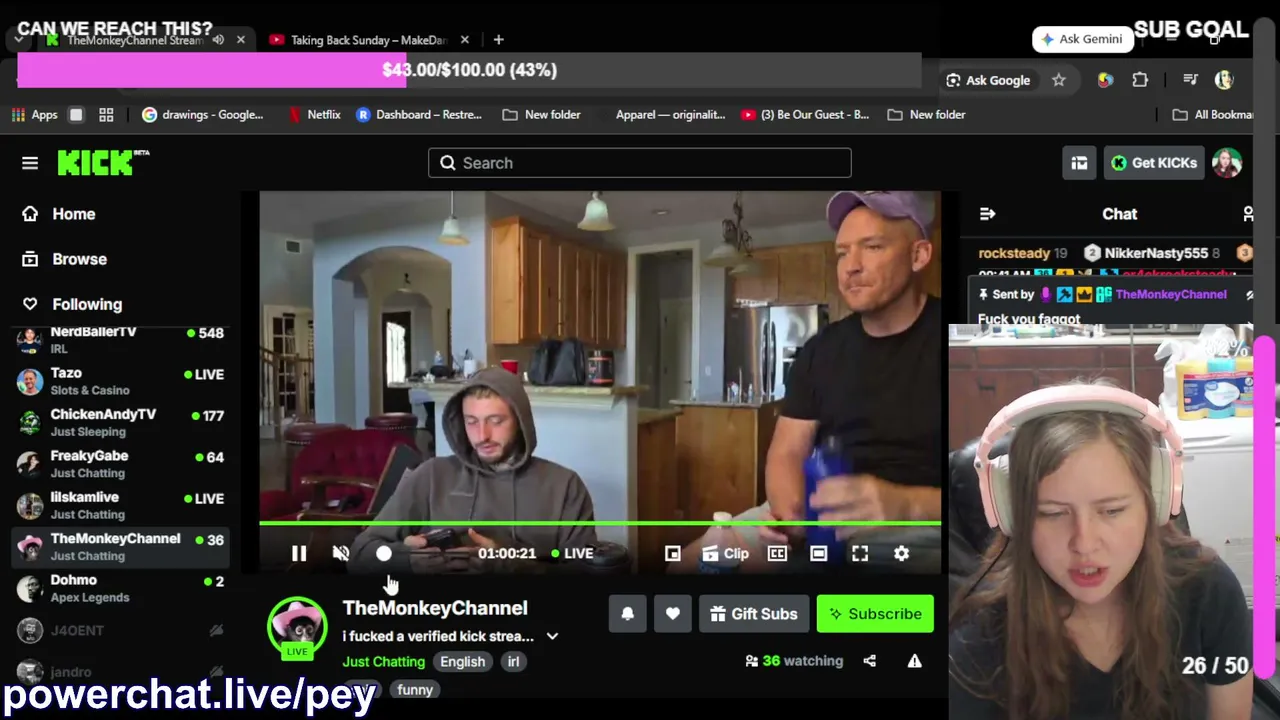Image resolution: width=1280 pixels, height=720 pixels.
Task: Open Tazo channel in sidebar
Action: pos(122,381)
